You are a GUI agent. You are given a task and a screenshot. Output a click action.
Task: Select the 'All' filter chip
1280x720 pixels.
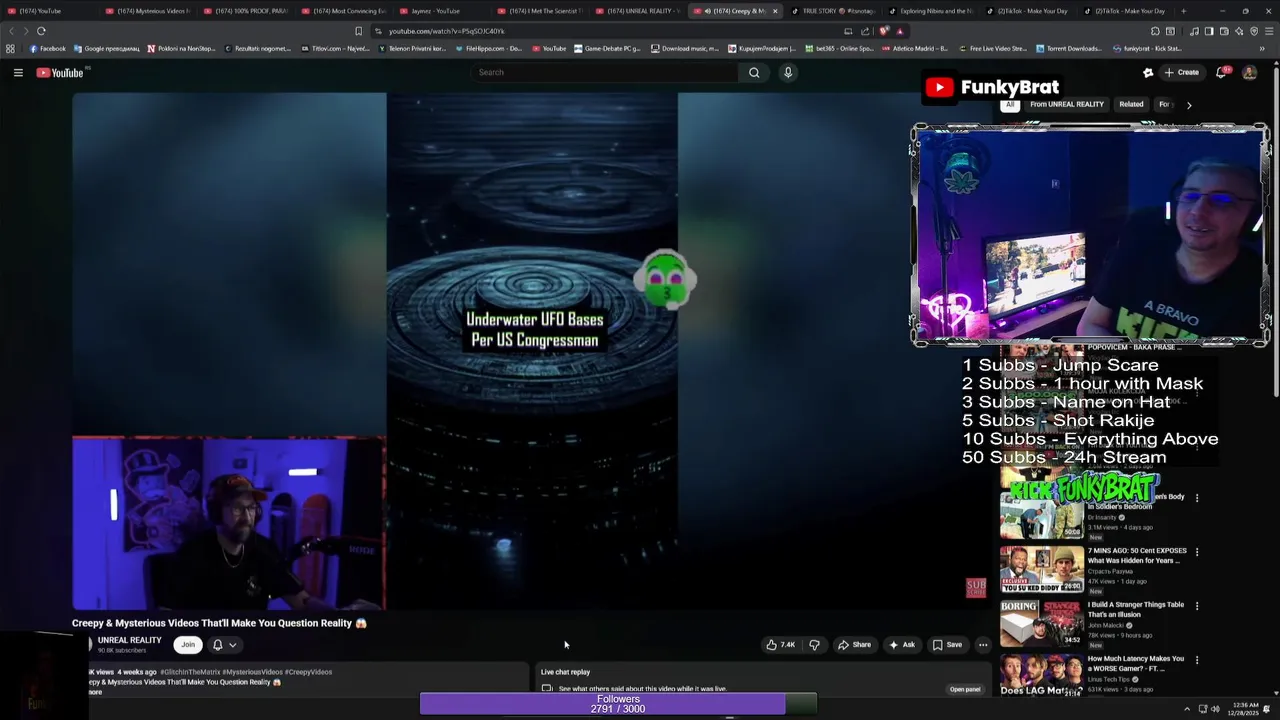(x=1010, y=104)
